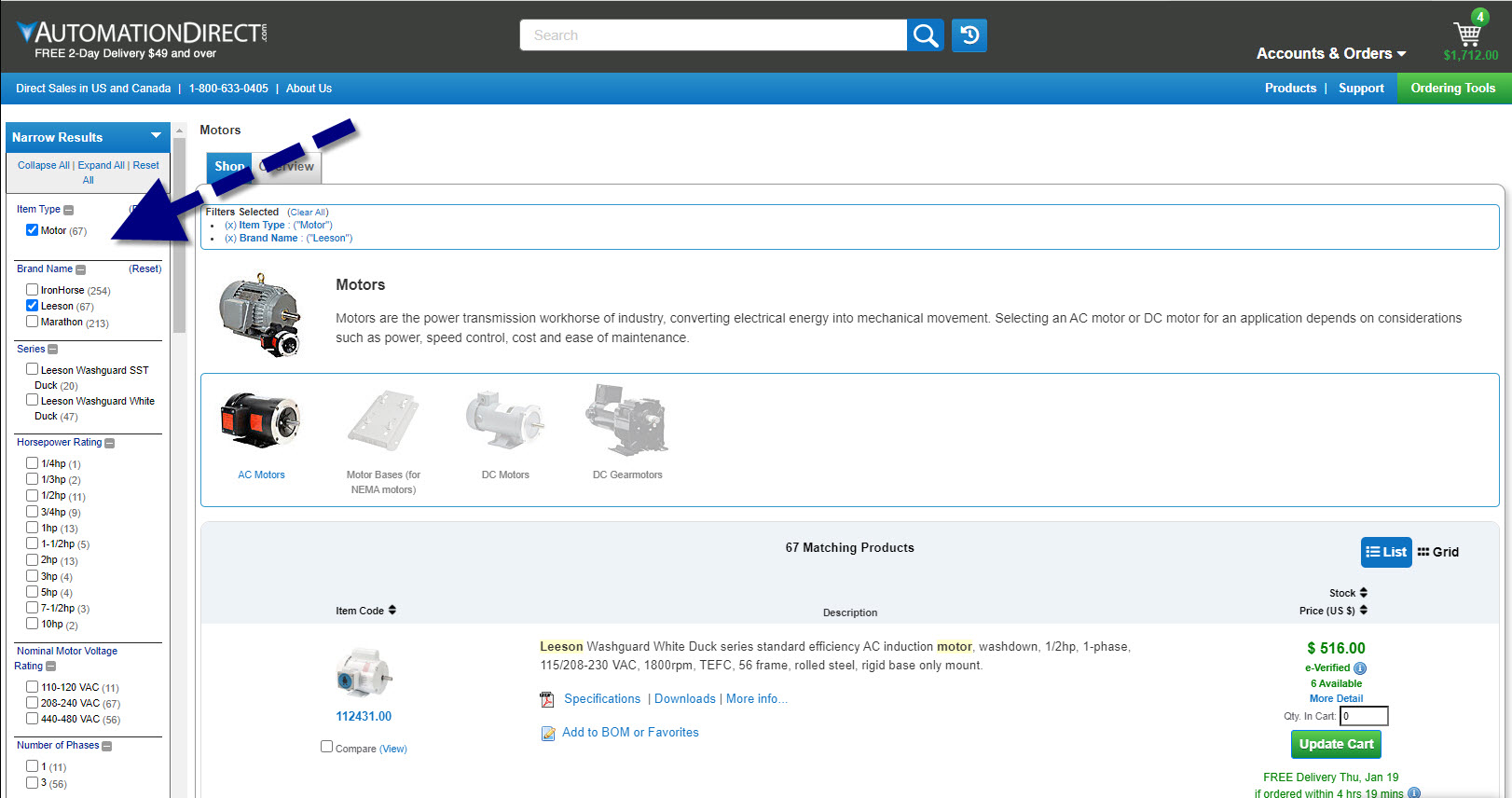This screenshot has width=1512, height=798.
Task: Reset the Brand Name filter
Action: 145,268
